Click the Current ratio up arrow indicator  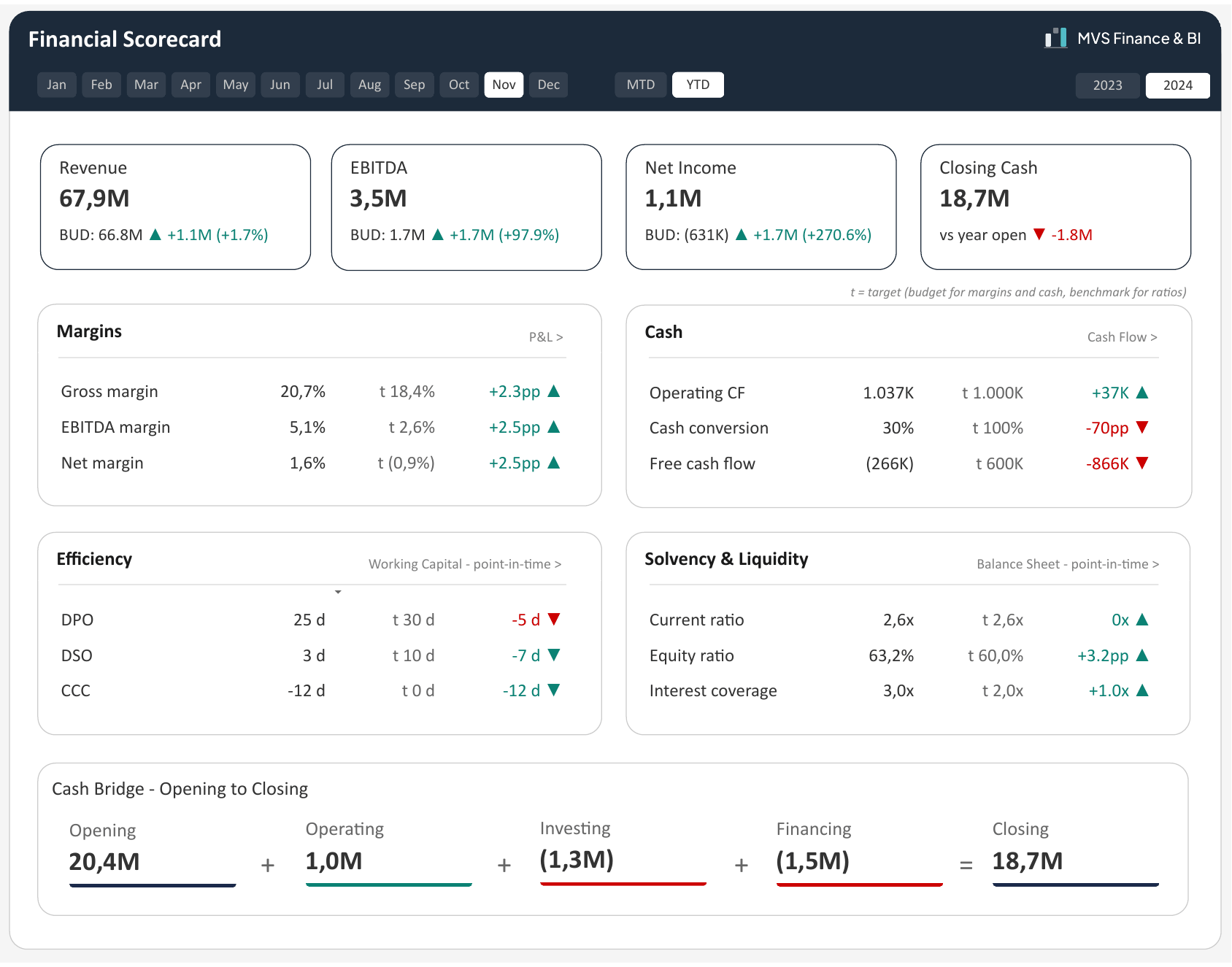pos(1143,620)
